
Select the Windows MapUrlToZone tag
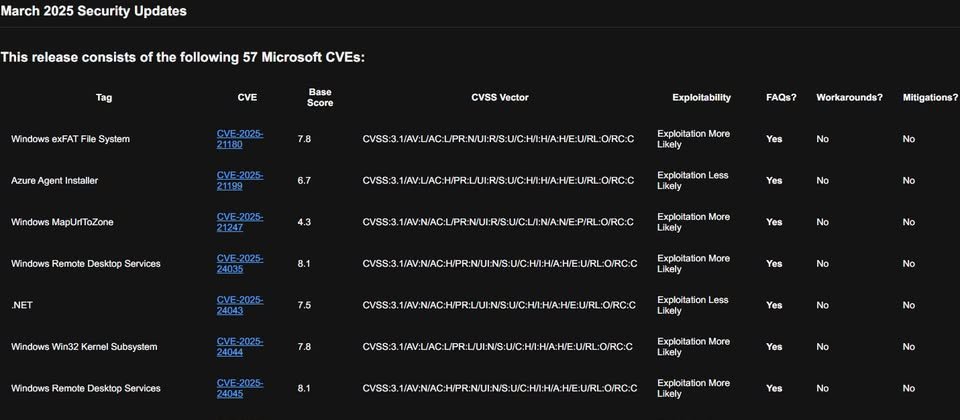tap(62, 222)
